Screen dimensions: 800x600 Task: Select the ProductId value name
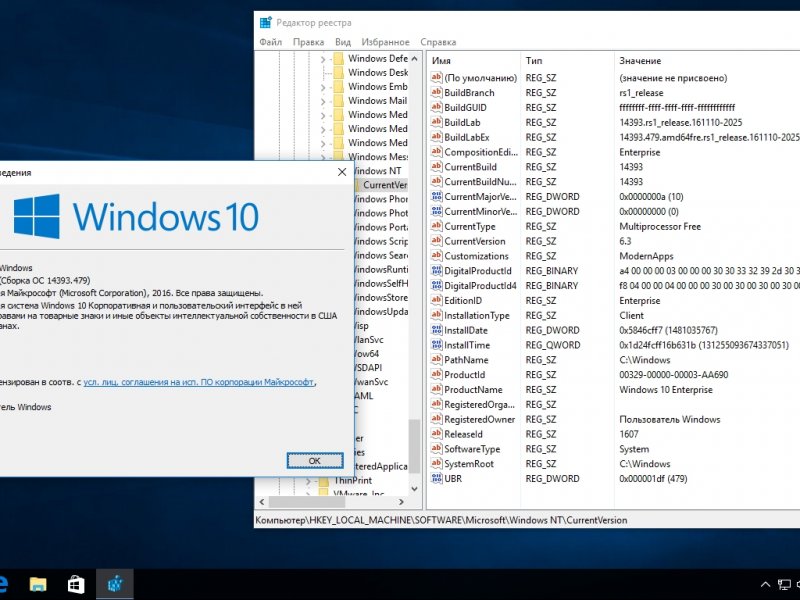tap(464, 374)
